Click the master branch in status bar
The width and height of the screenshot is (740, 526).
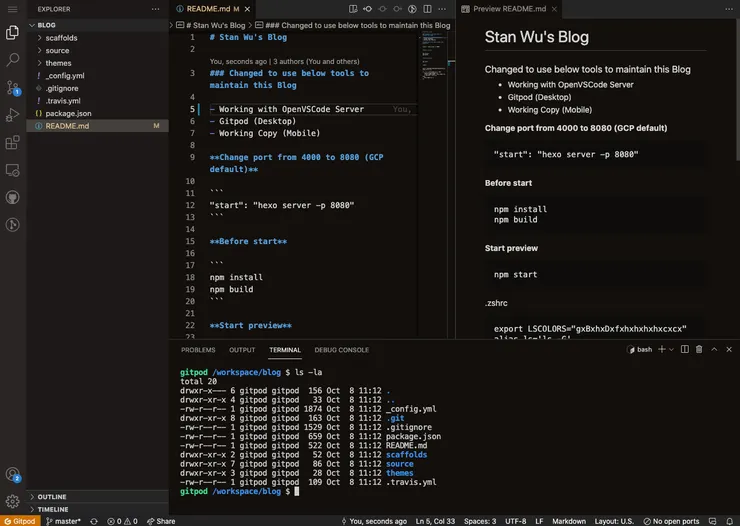pyautogui.click(x=63, y=521)
